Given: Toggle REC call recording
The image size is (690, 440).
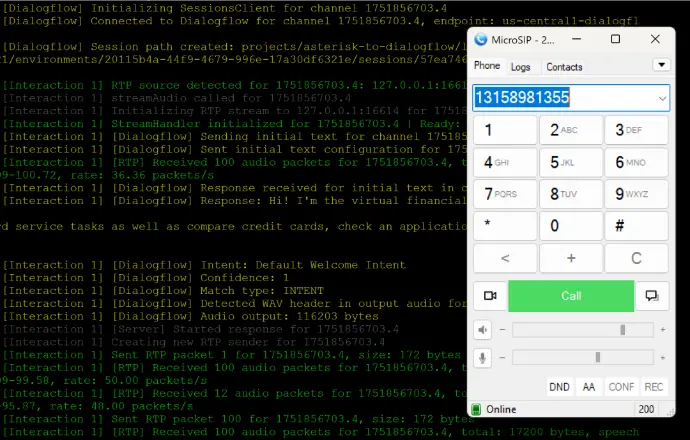Looking at the screenshot, I should tap(654, 387).
